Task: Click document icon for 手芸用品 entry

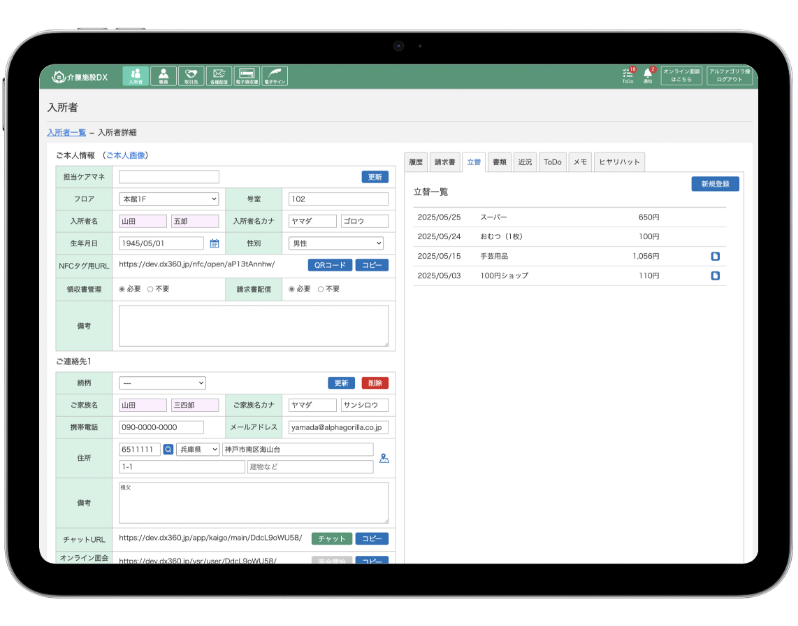Action: coord(715,256)
